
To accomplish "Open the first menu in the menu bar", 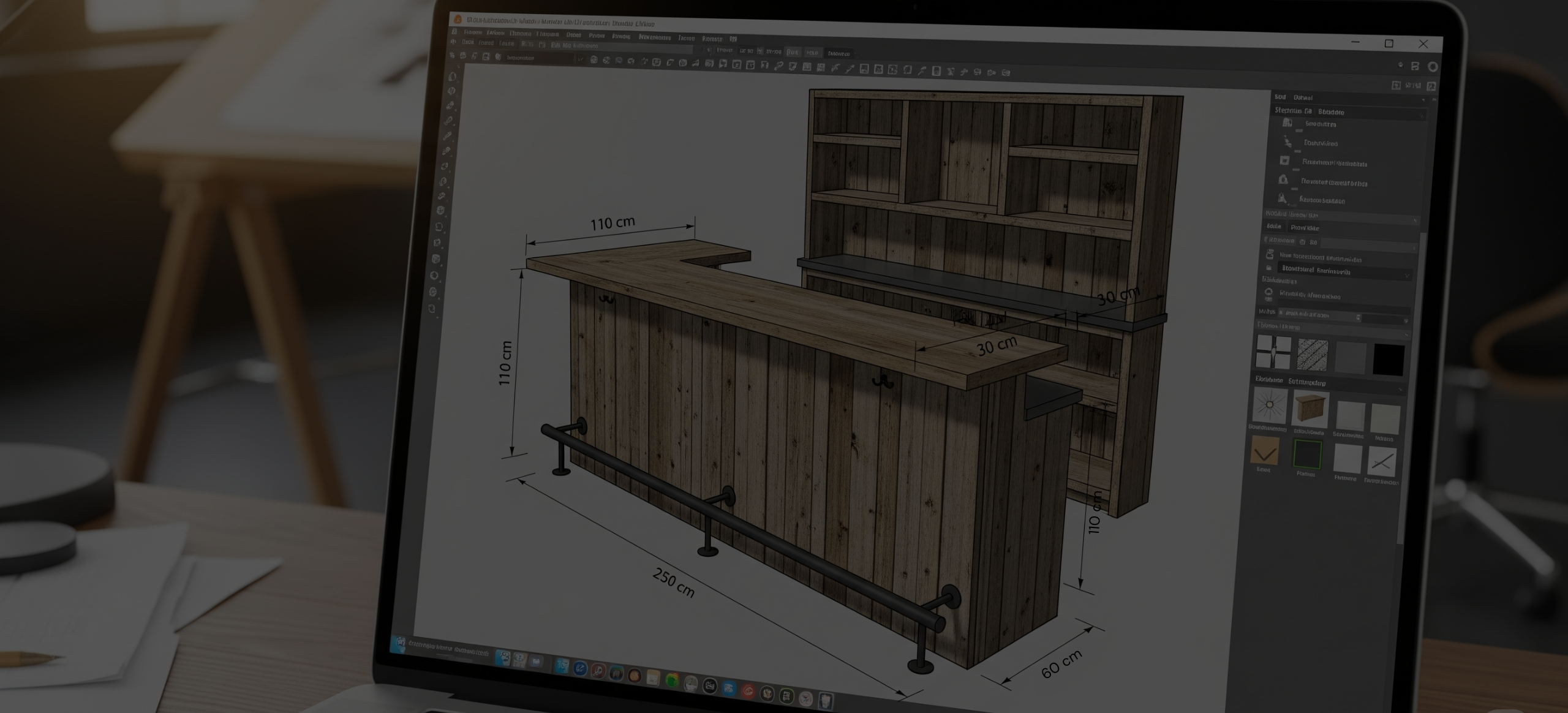I will 472,32.
